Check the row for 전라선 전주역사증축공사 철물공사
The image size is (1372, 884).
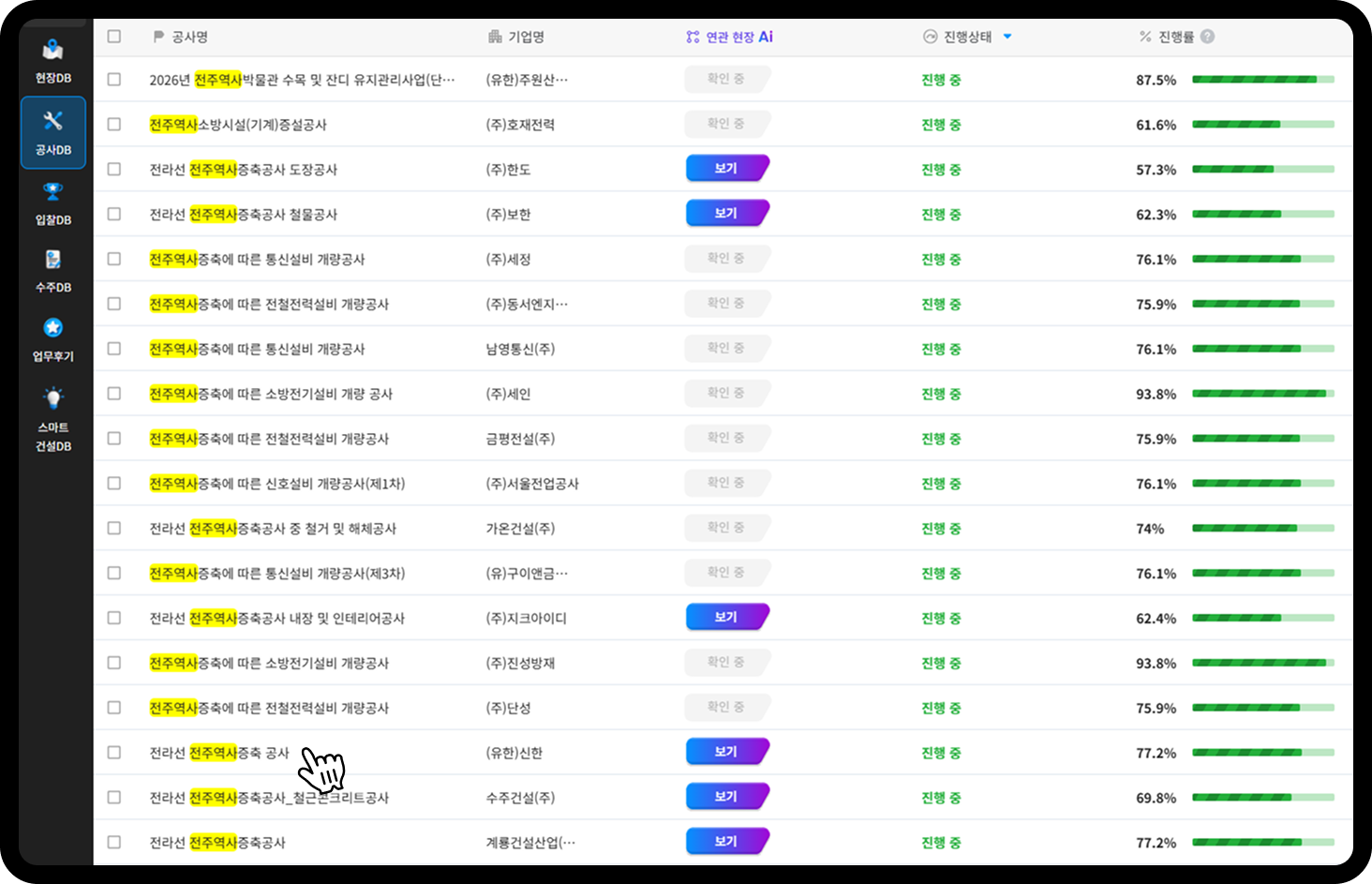point(114,214)
